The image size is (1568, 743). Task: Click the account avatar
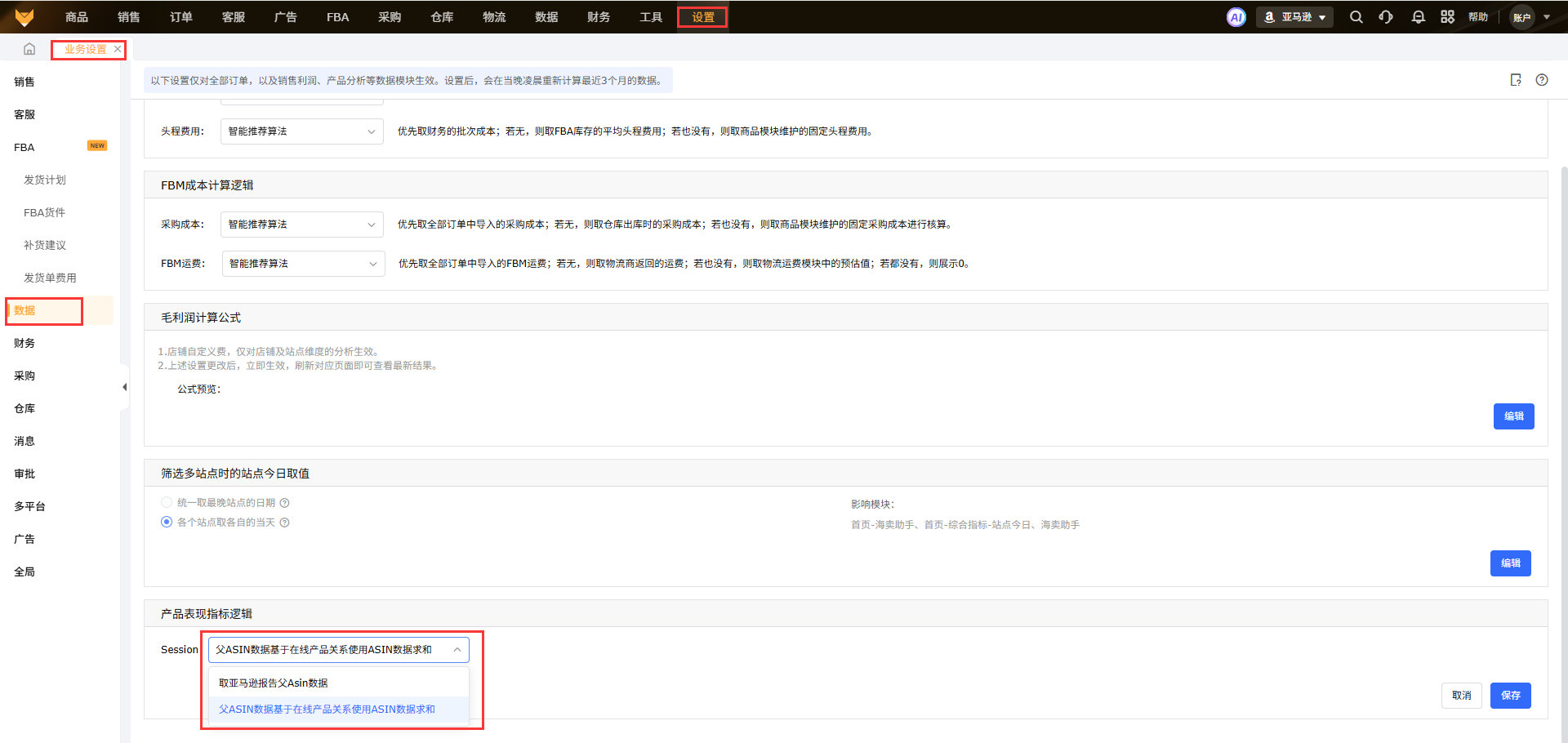click(x=1522, y=17)
